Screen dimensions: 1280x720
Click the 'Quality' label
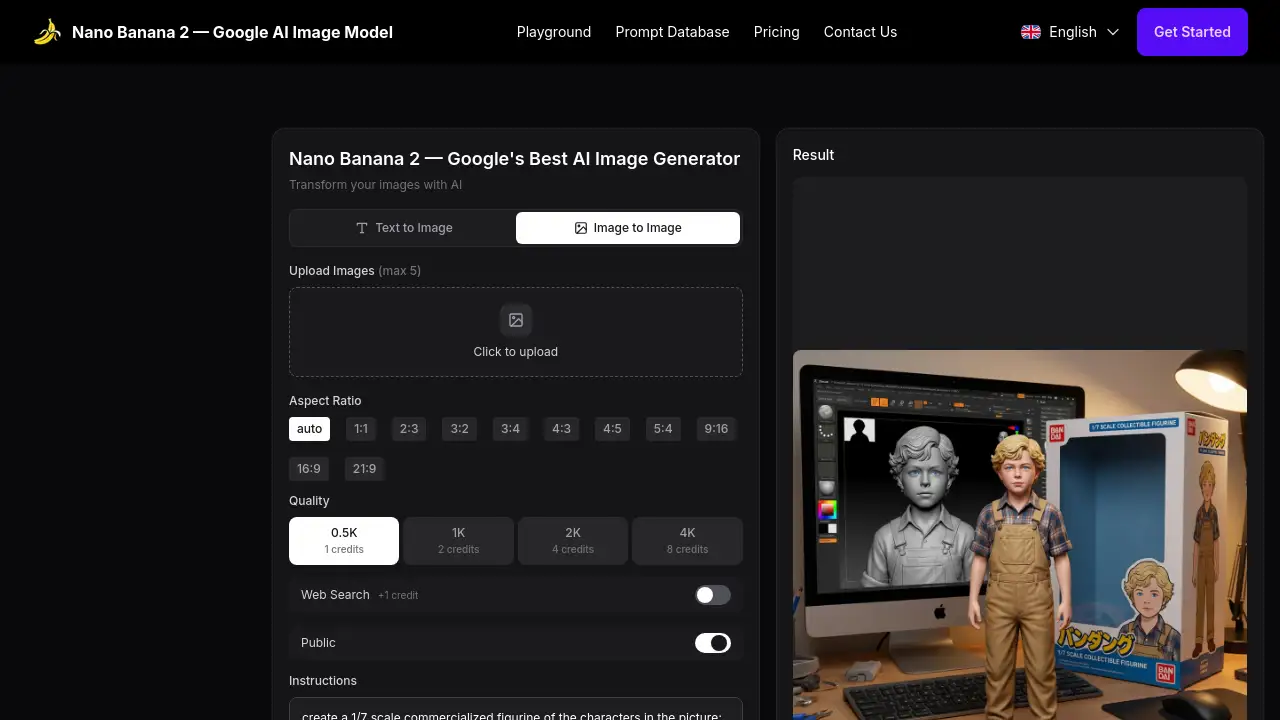(x=309, y=501)
